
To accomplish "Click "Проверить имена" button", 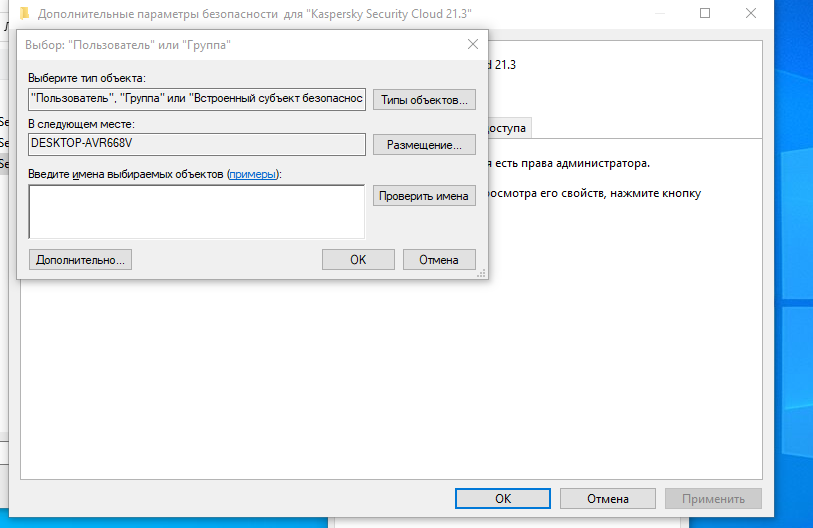I will click(424, 196).
